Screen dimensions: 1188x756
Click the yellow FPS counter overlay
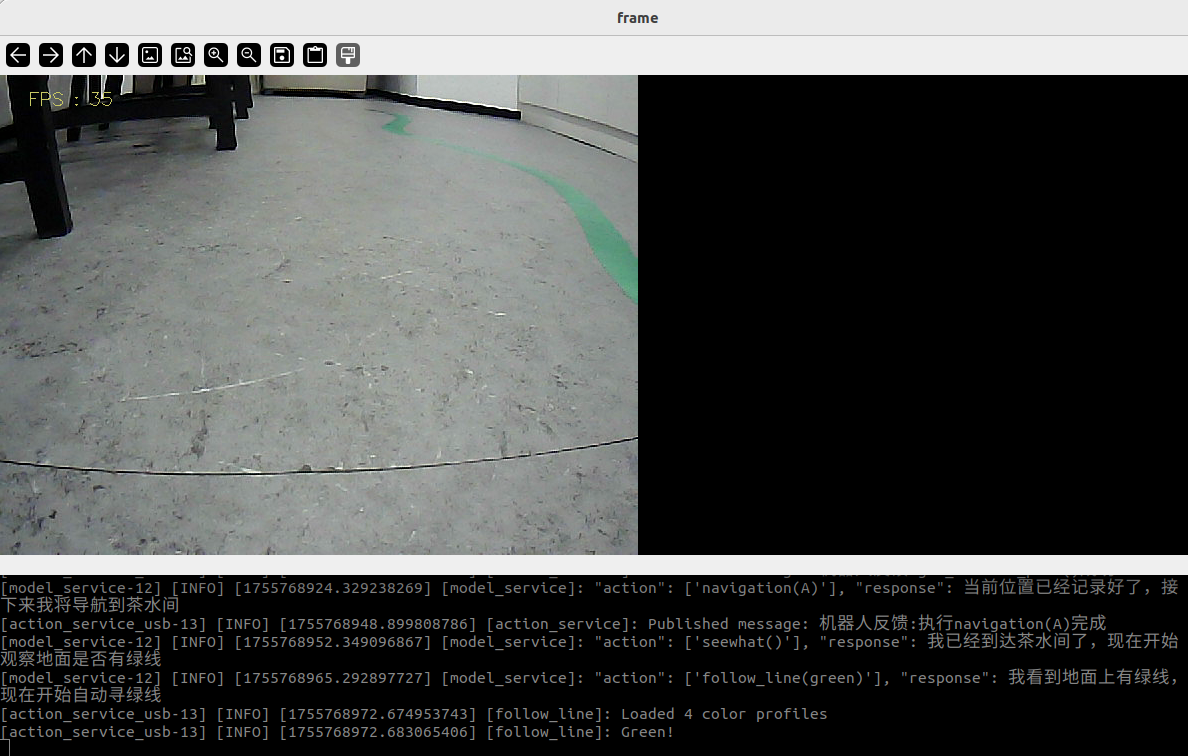click(70, 99)
